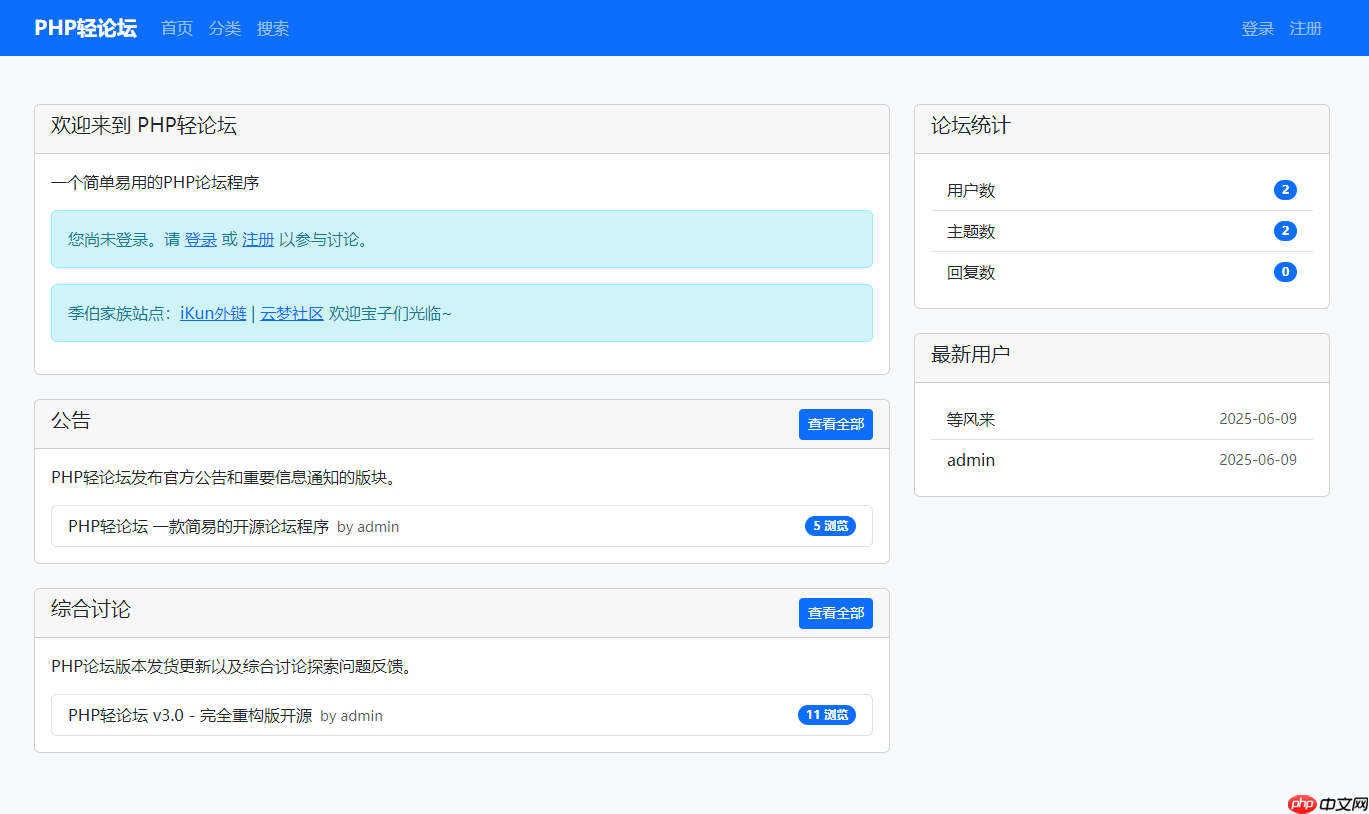Click the 登录 link inside the alert box
Image resolution: width=1369 pixels, height=814 pixels.
[x=201, y=239]
